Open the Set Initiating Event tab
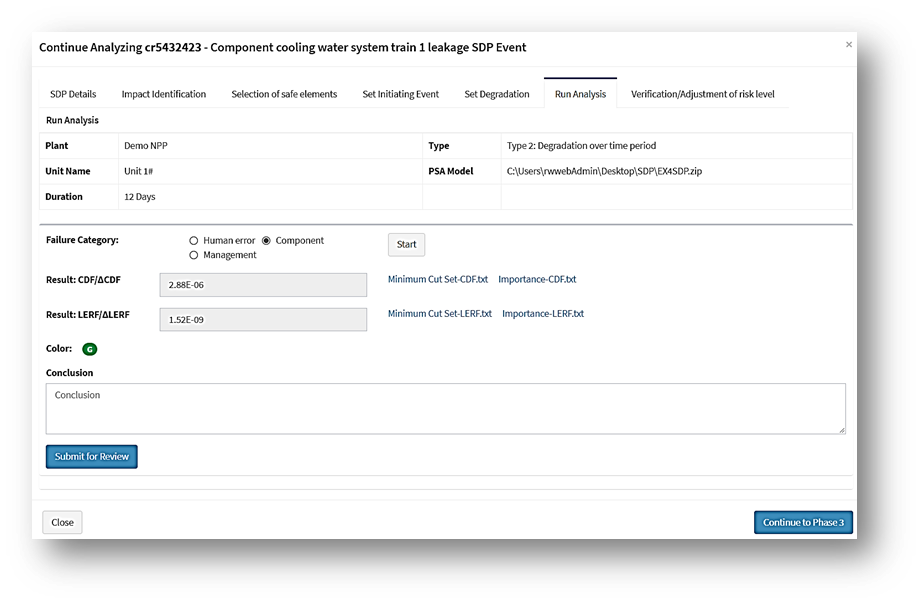The height and width of the screenshot is (604, 922). [400, 94]
